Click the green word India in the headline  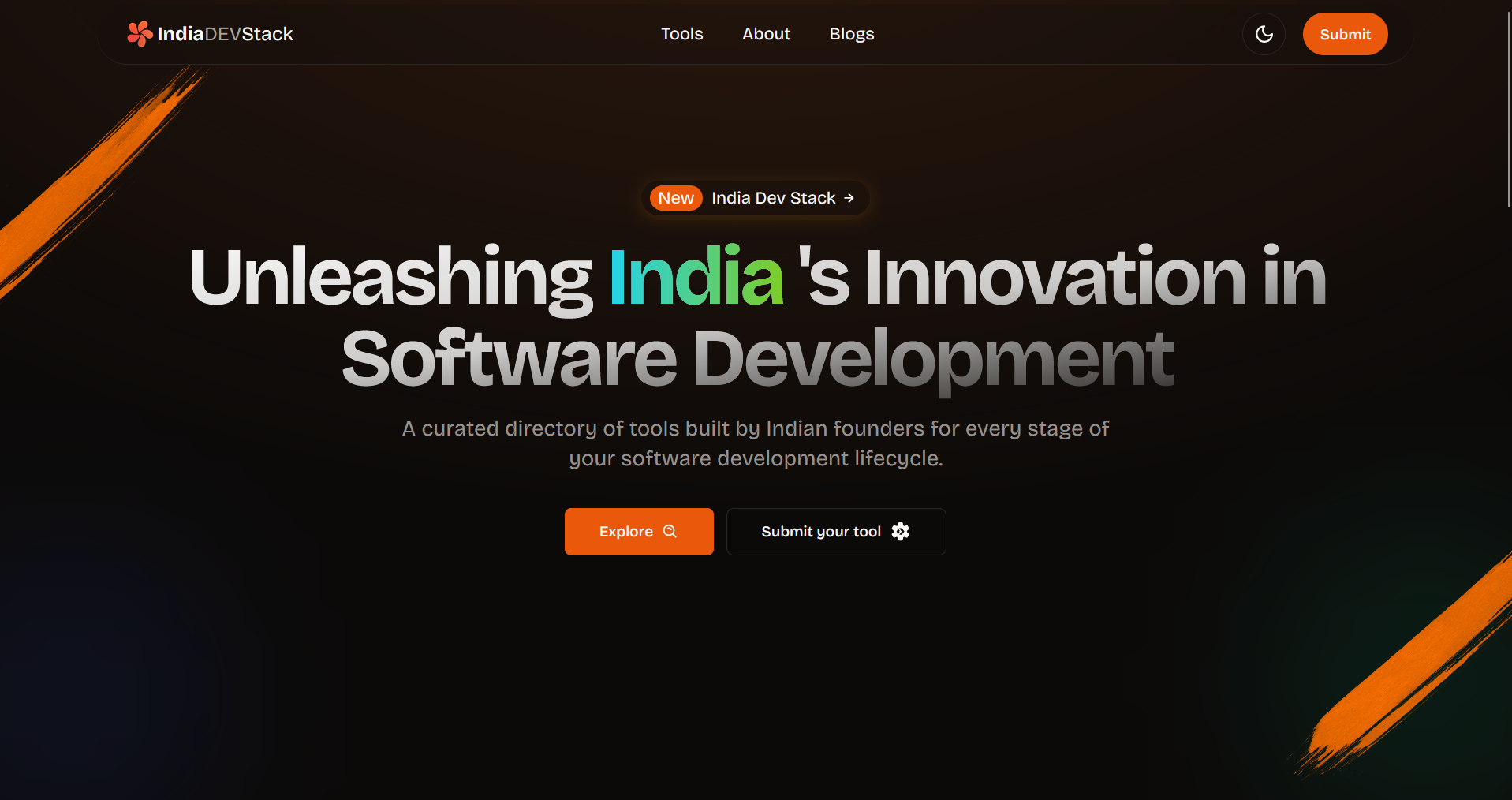point(695,278)
